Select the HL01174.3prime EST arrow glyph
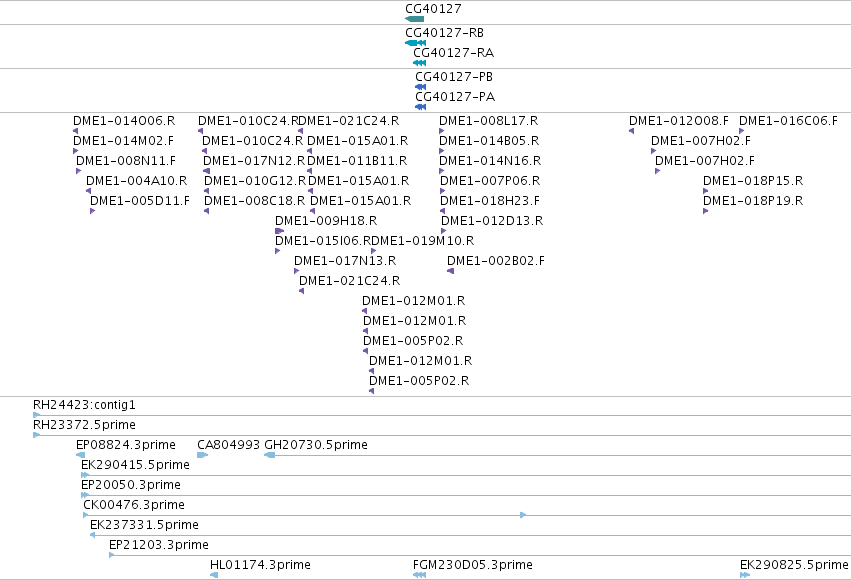Screen dimensions: 851x580 coord(214,575)
